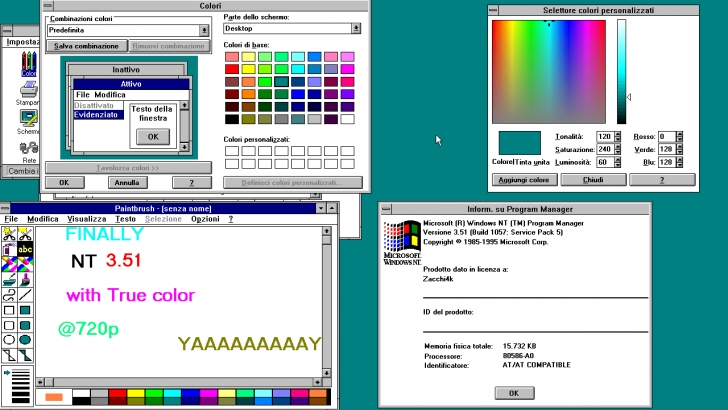Open the Rete network icon
Viewport: 728px width, 410px height.
click(29, 152)
